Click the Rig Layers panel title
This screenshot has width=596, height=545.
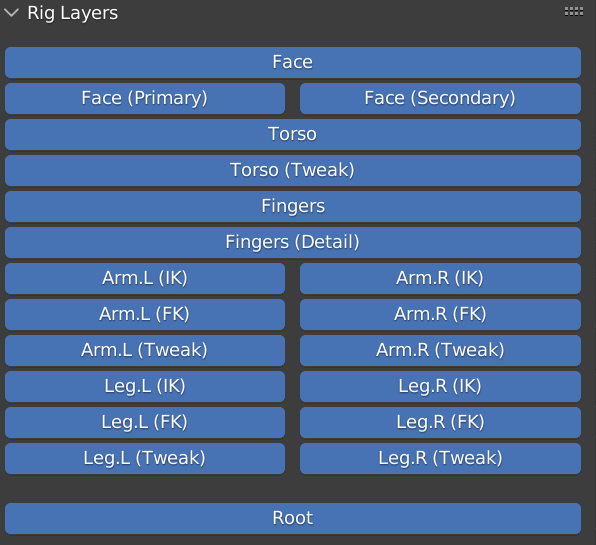73,13
